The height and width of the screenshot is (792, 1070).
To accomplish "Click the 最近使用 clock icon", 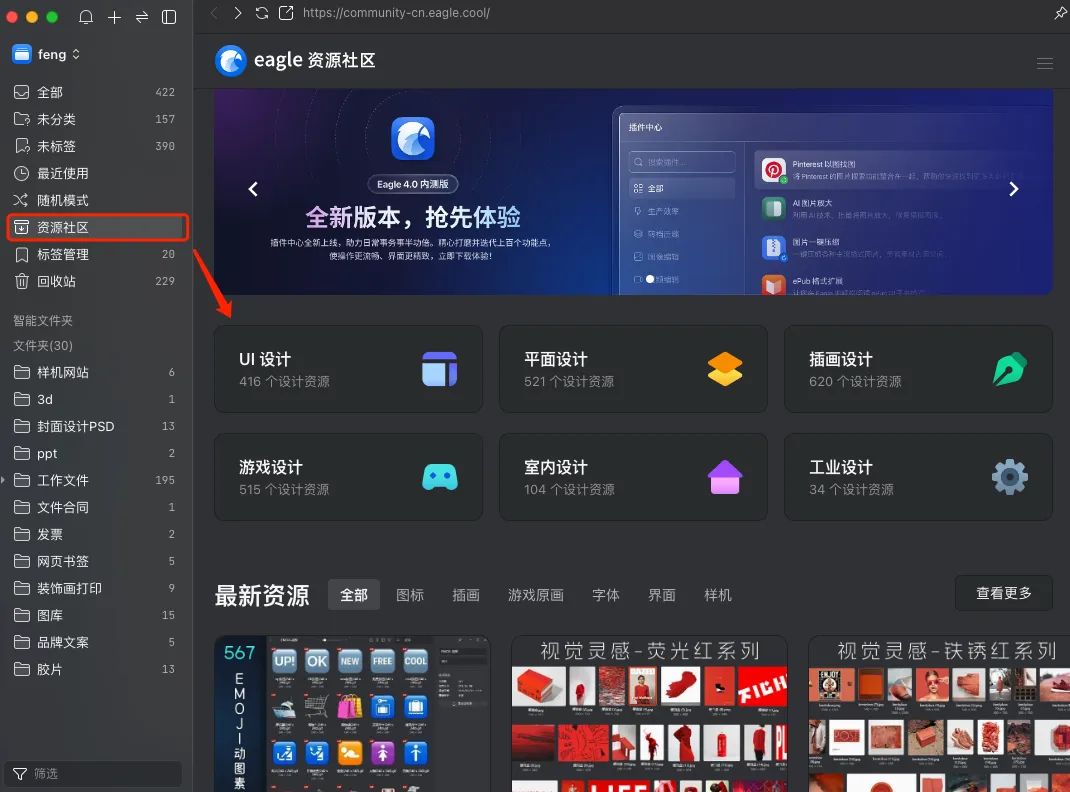I will point(22,173).
